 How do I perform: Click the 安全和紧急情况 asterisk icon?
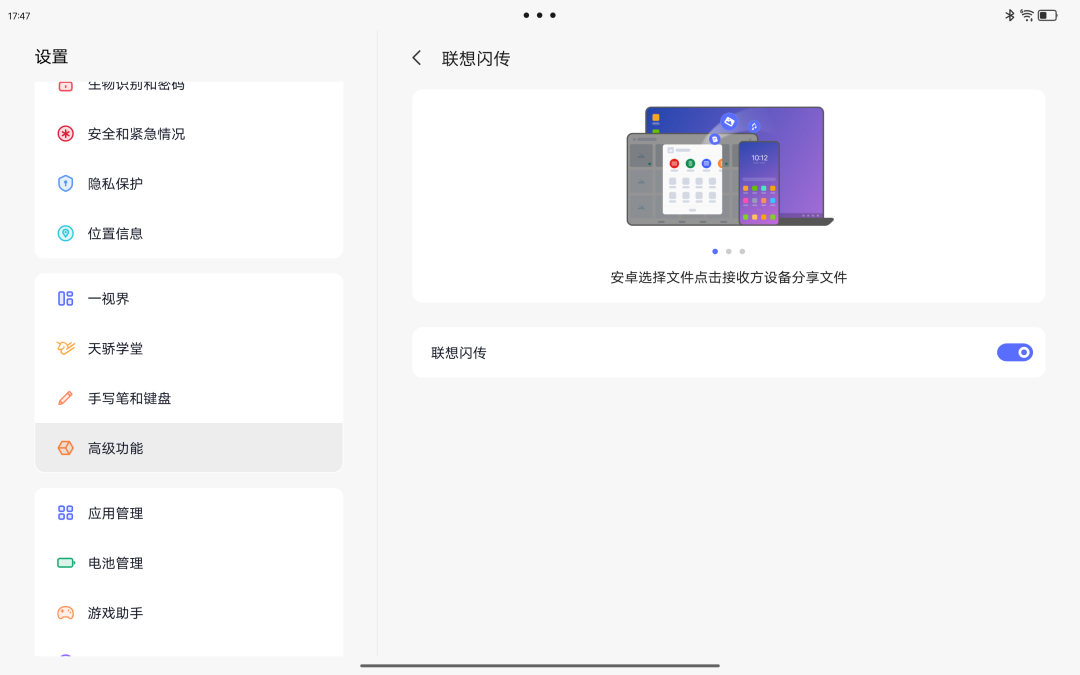(x=65, y=134)
